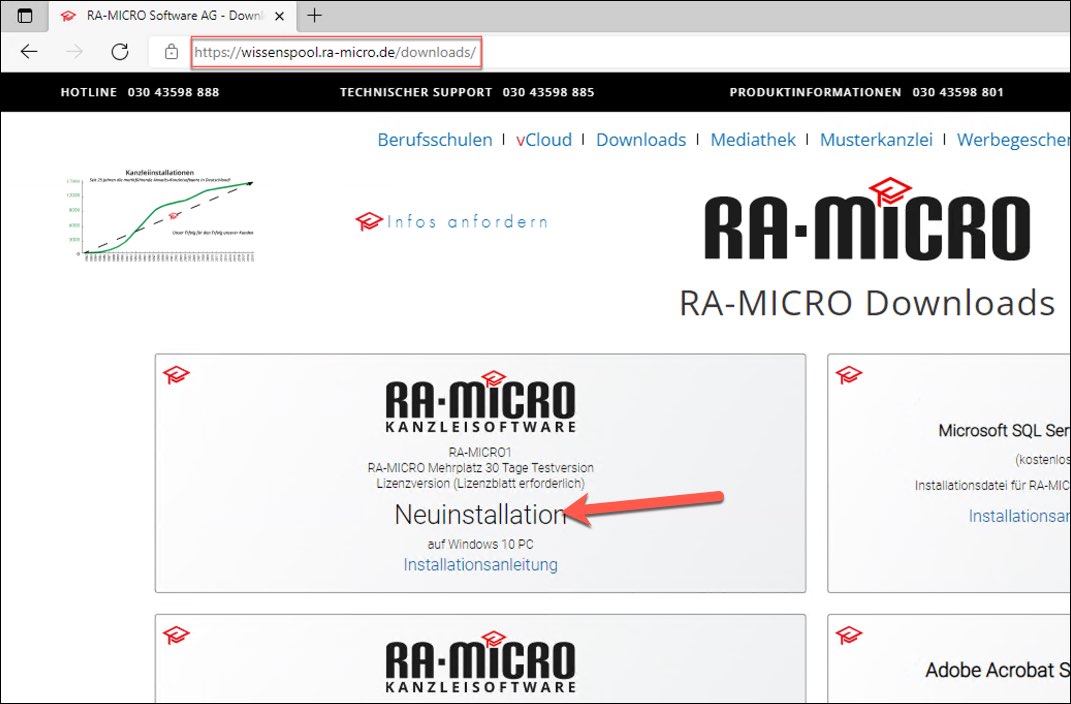
Task: Click Produktinformationen 030 43598 801 text
Action: (867, 92)
